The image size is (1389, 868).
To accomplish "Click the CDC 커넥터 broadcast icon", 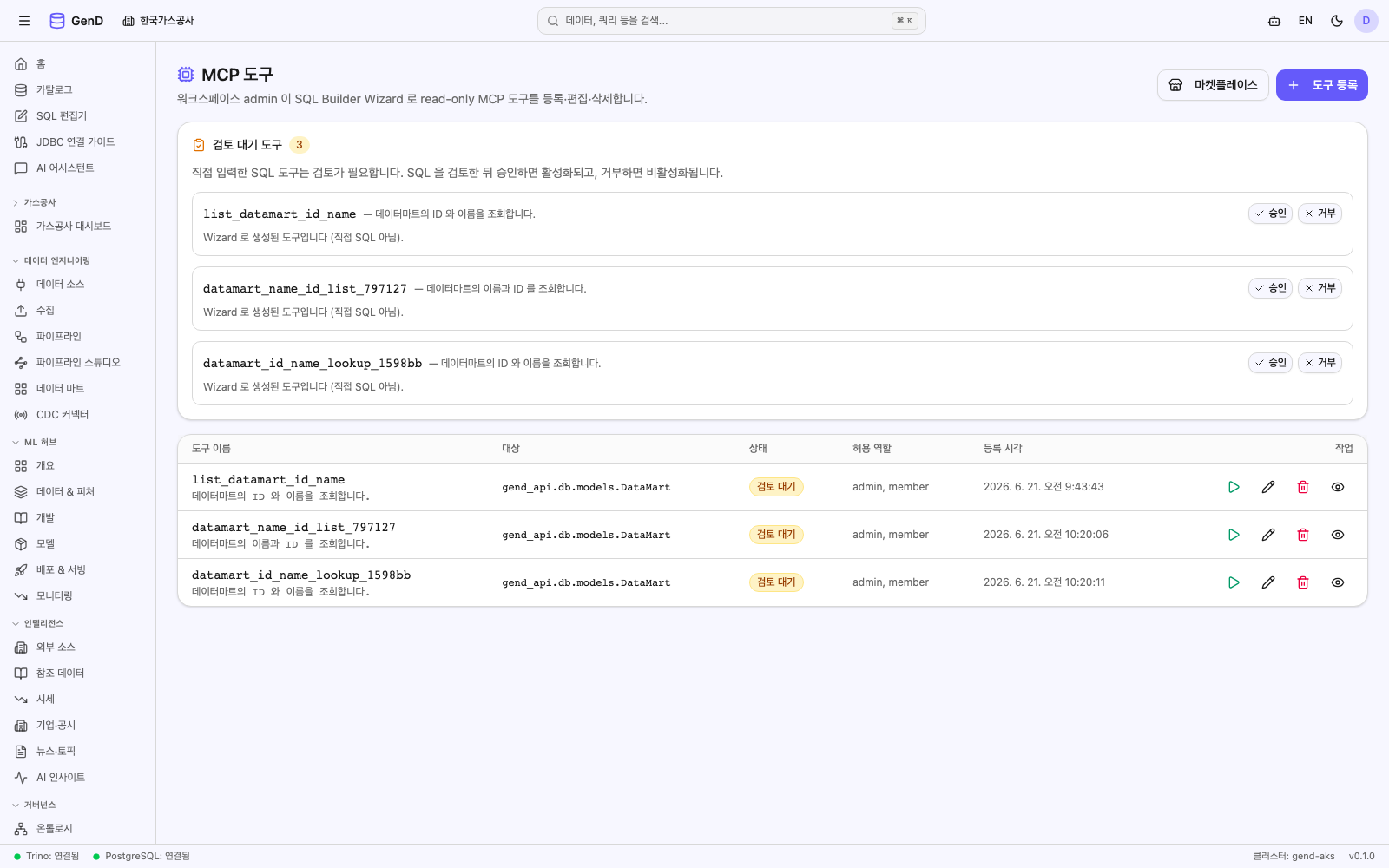I will click(21, 415).
